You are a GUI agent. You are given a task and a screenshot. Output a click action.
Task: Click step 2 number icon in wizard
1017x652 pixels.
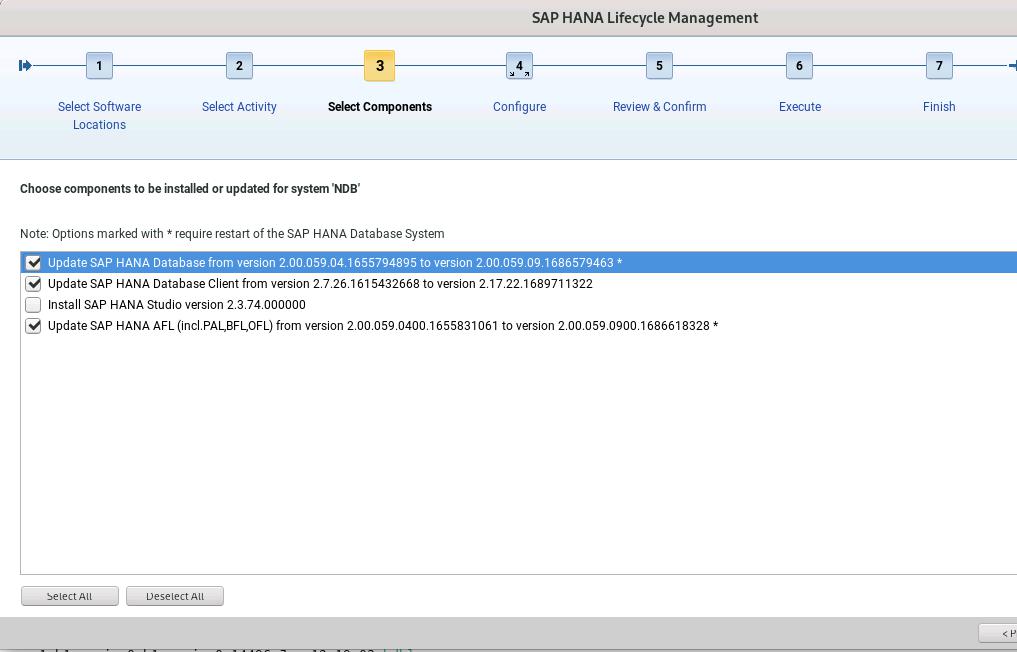(239, 66)
